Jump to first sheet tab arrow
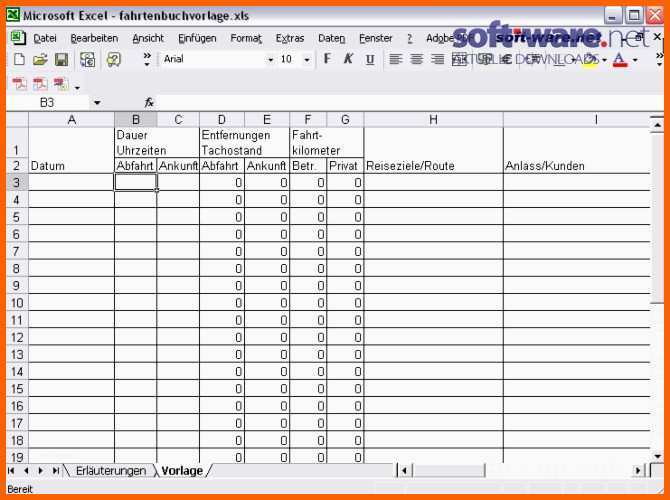This screenshot has height=500, width=670. pyautogui.click(x=12, y=471)
